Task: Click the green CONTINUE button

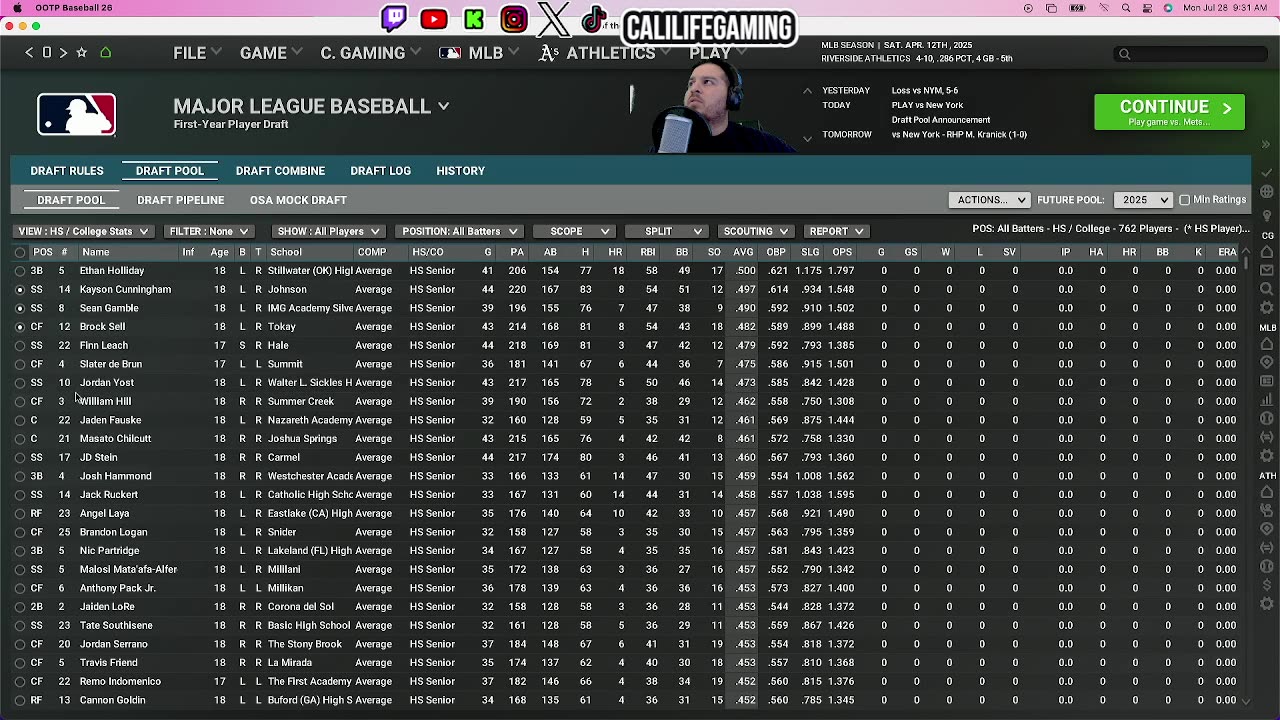Action: (x=1170, y=112)
